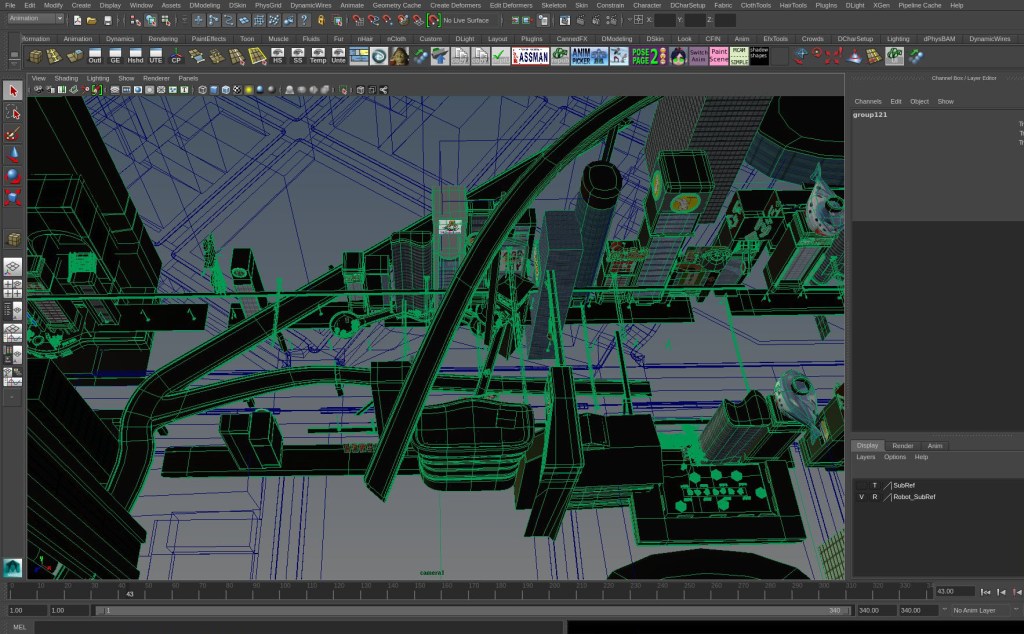Select the arrow Select tool in toolbox
1024x634 pixels.
(13, 91)
